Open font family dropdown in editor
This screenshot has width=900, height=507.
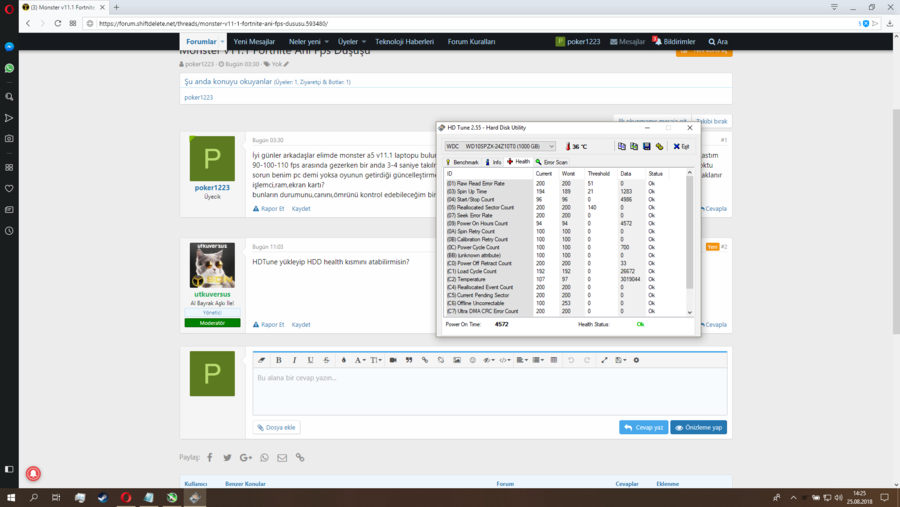click(359, 360)
